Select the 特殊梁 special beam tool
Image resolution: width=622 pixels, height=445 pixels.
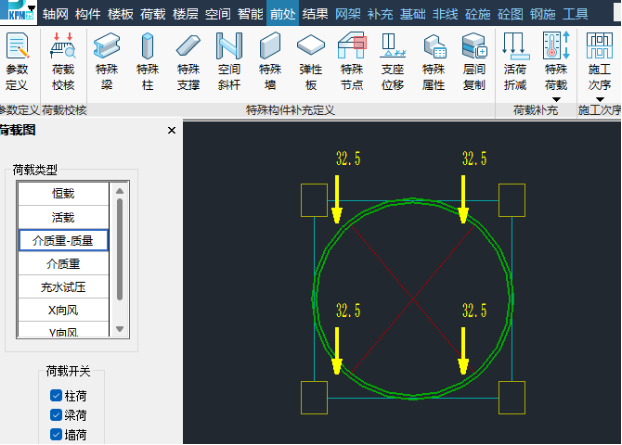tap(106, 60)
